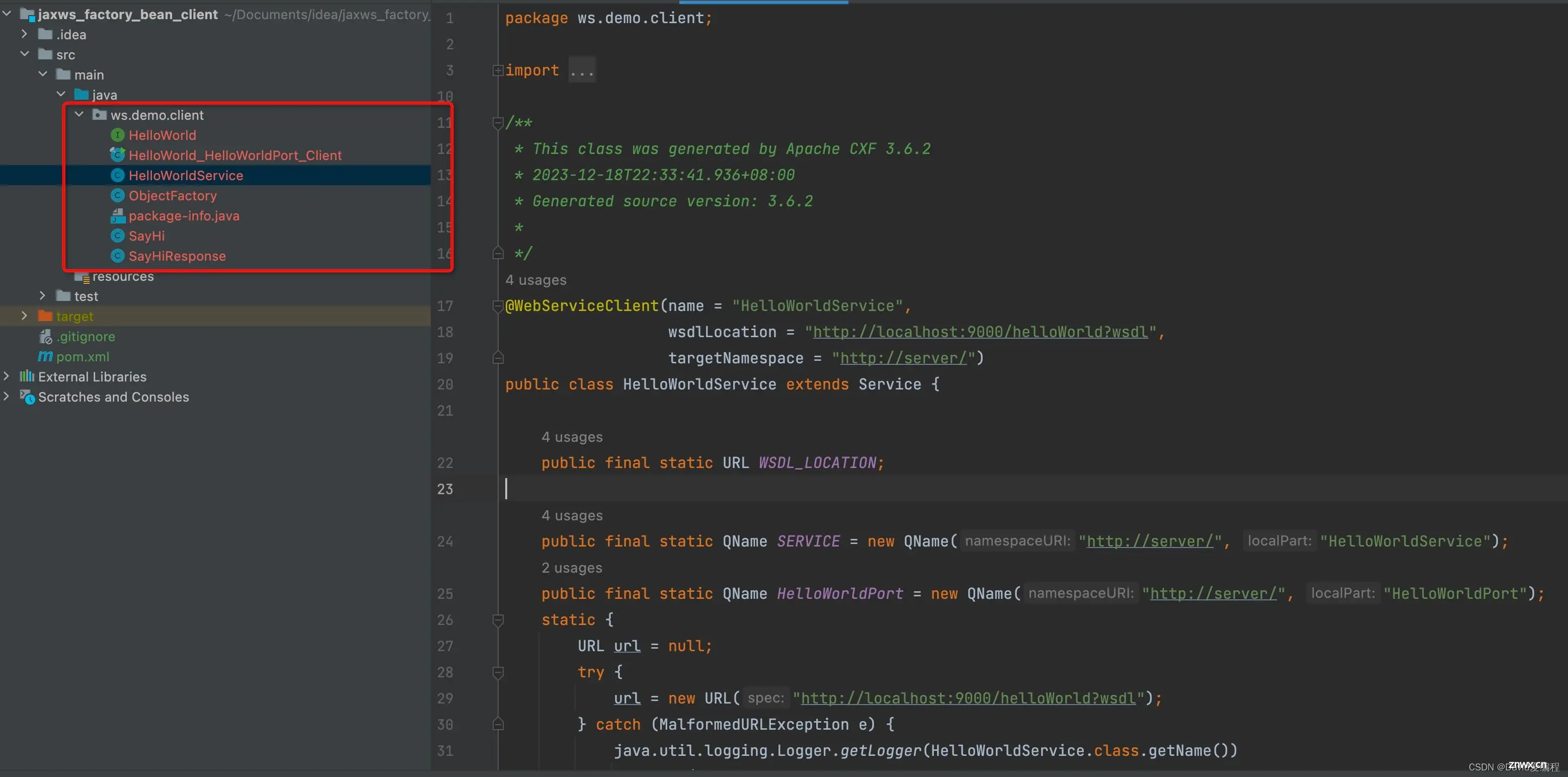
Task: Expand the .idea folder
Action: 24,34
